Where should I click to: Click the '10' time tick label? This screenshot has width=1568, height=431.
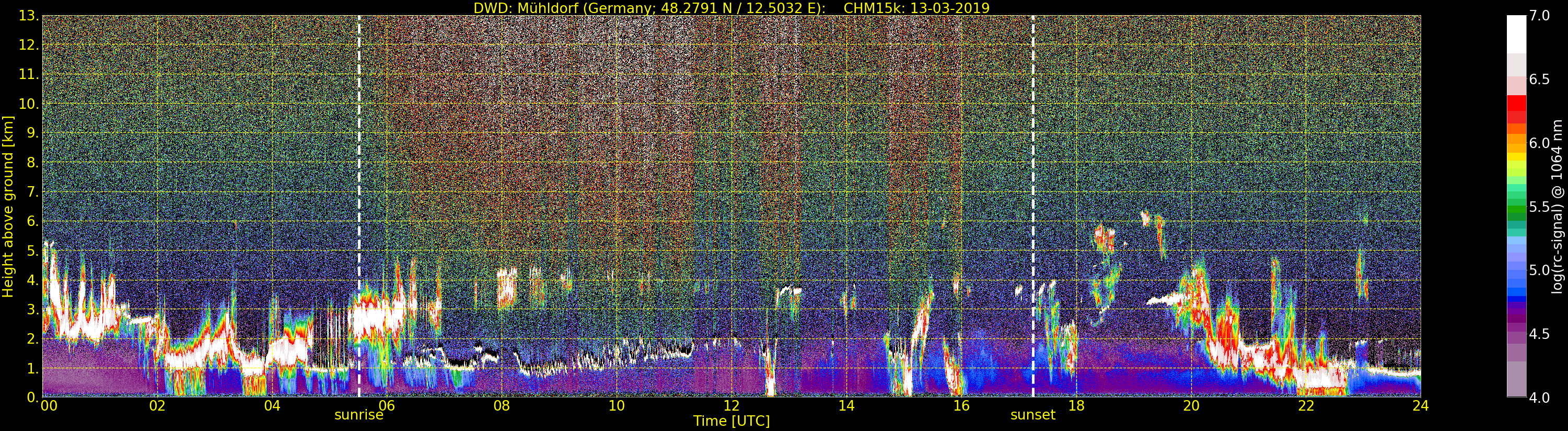click(617, 405)
